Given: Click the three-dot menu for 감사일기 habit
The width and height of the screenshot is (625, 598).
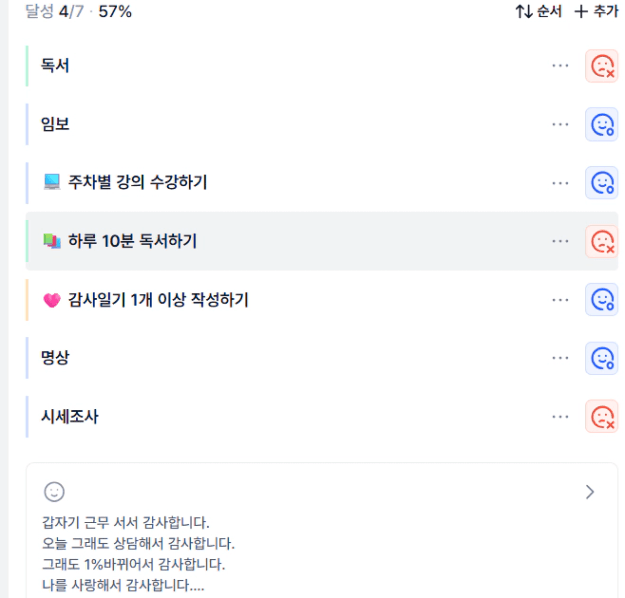Looking at the screenshot, I should pos(560,299).
